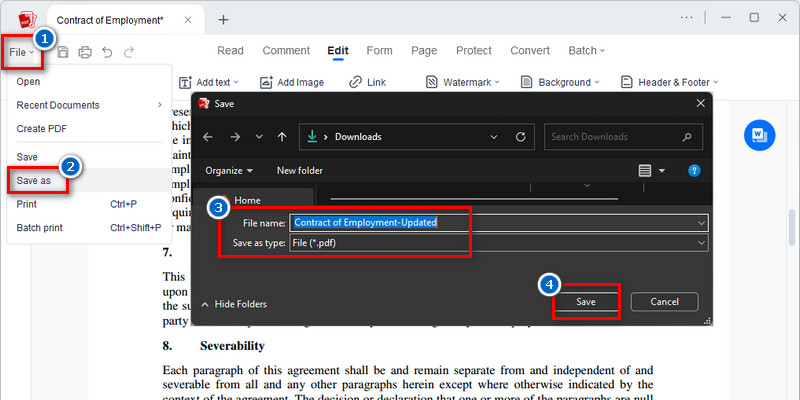Close the Contract of Employment tab
This screenshot has height=400, width=800.
click(x=188, y=20)
